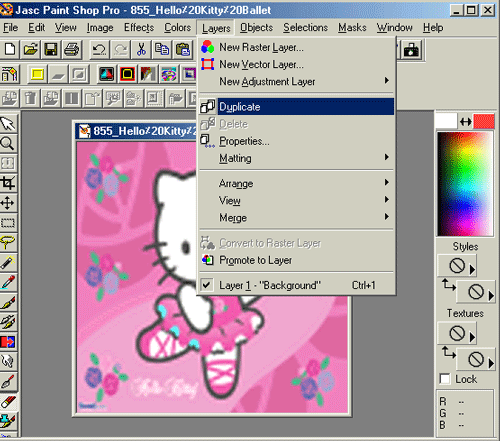Swap styles with the bent arrow icon

448,285
